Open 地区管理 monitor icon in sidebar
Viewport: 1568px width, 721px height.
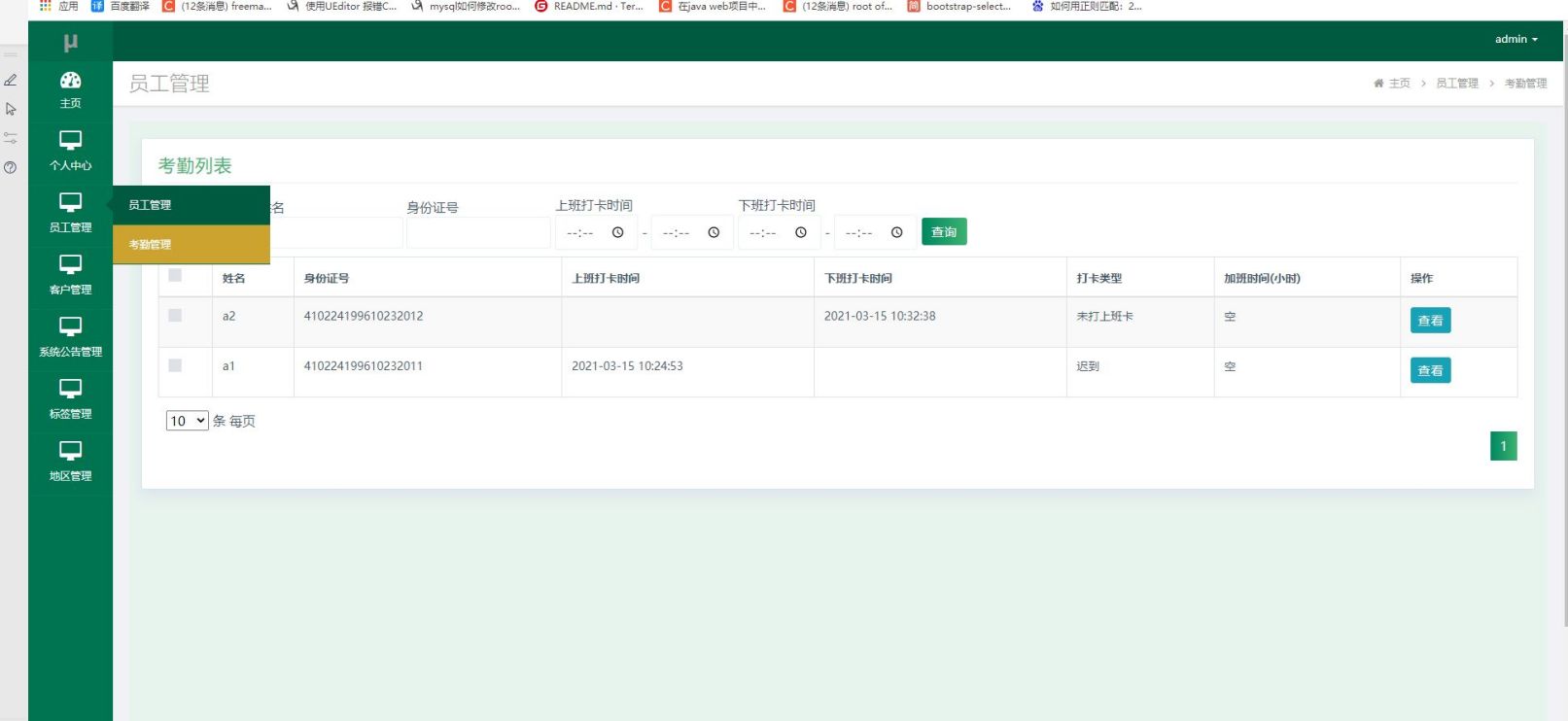coord(70,451)
